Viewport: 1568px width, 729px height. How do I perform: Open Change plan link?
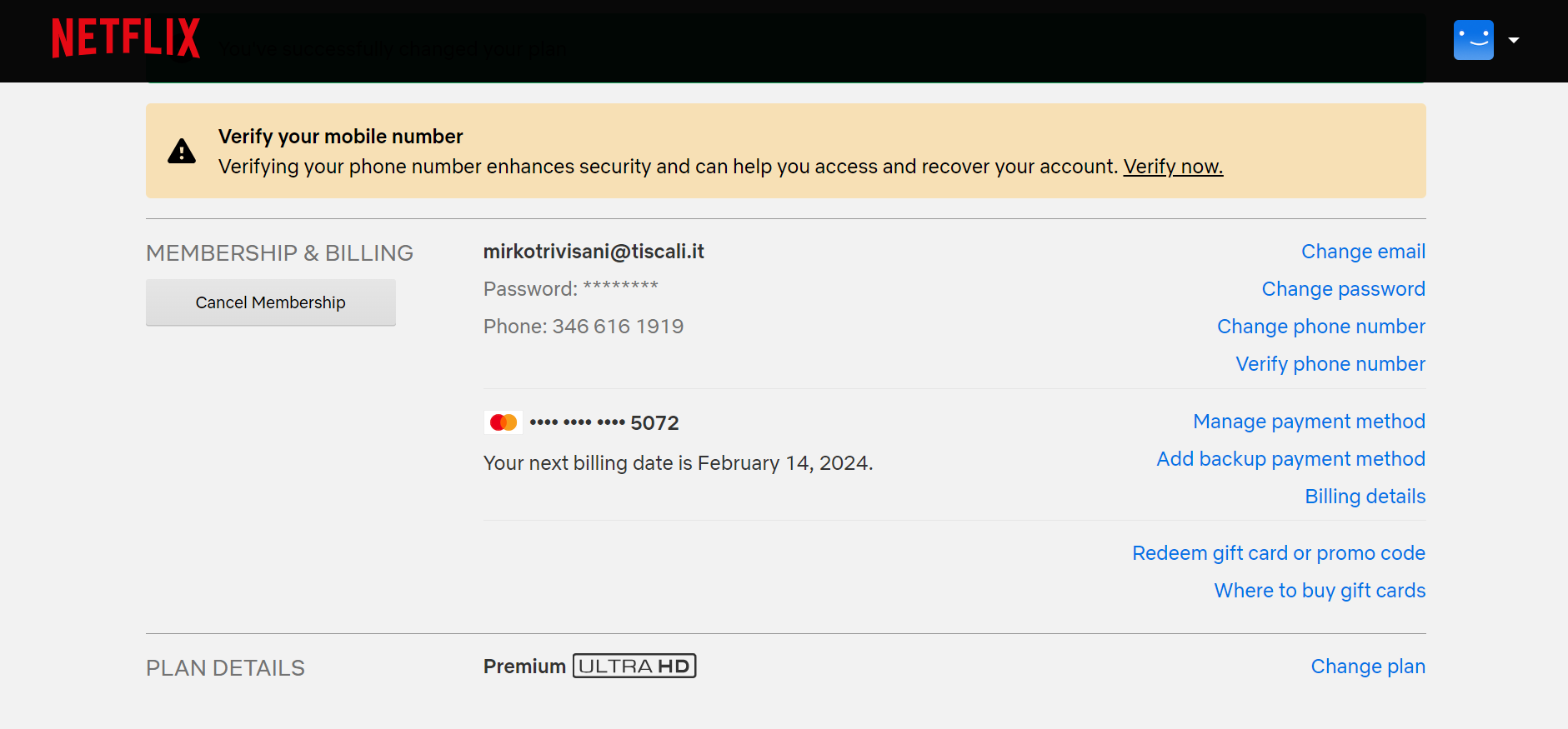point(1368,667)
